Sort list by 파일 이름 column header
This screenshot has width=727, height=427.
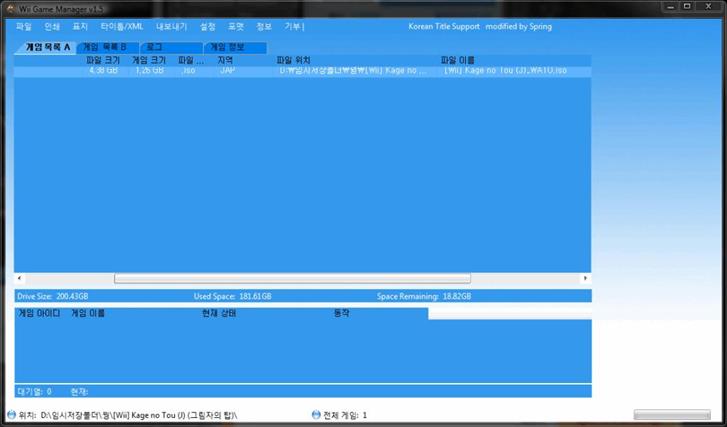(458, 60)
